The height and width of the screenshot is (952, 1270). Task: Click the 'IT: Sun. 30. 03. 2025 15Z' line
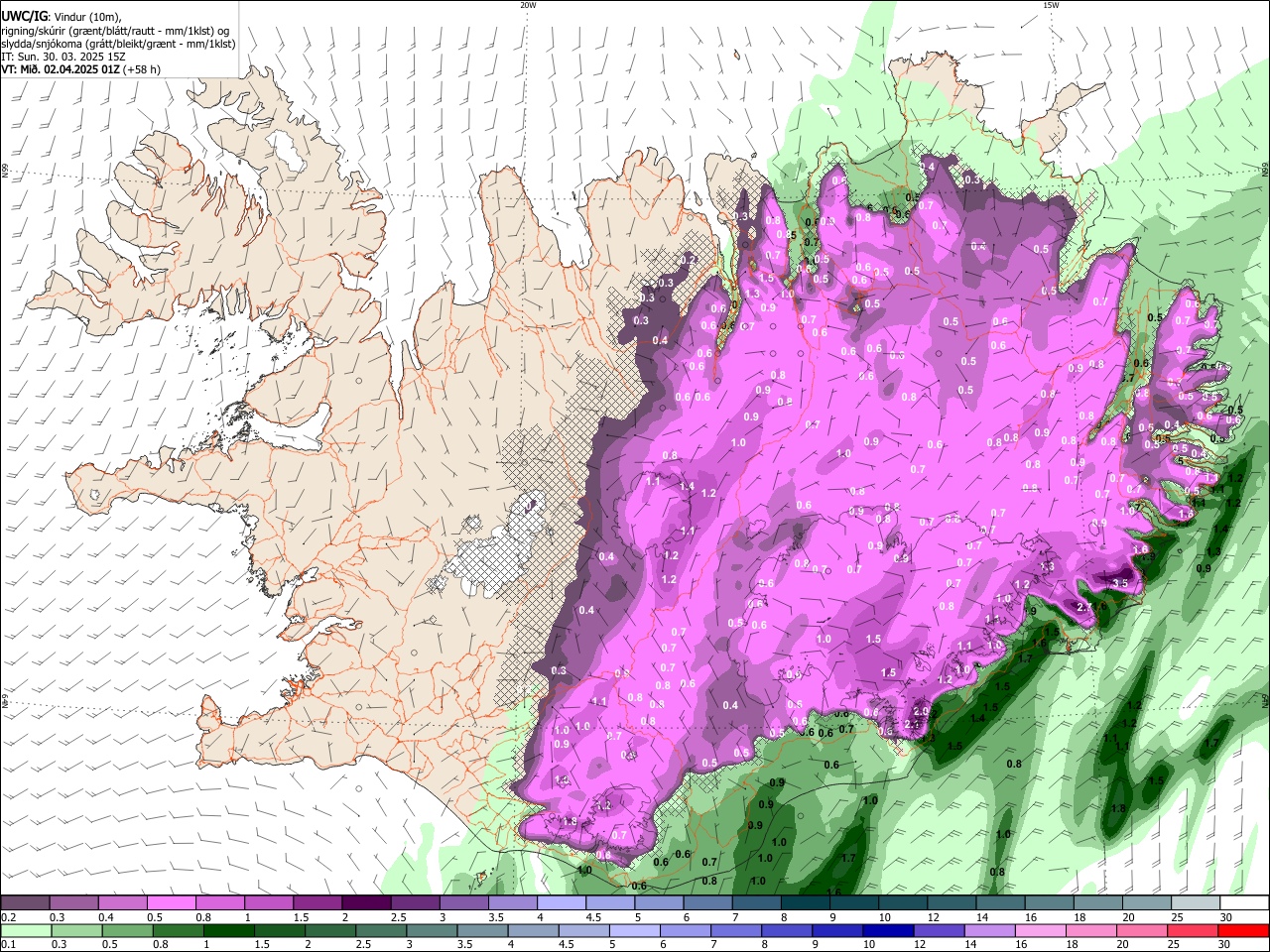(x=62, y=57)
